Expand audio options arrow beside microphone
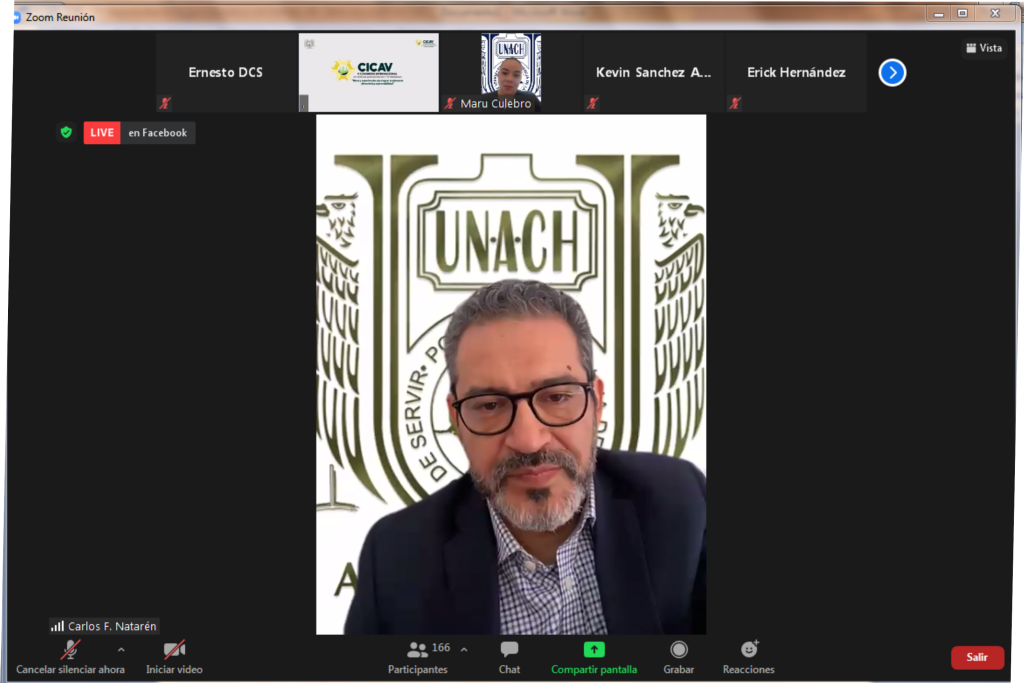The width and height of the screenshot is (1024, 683). point(121,650)
